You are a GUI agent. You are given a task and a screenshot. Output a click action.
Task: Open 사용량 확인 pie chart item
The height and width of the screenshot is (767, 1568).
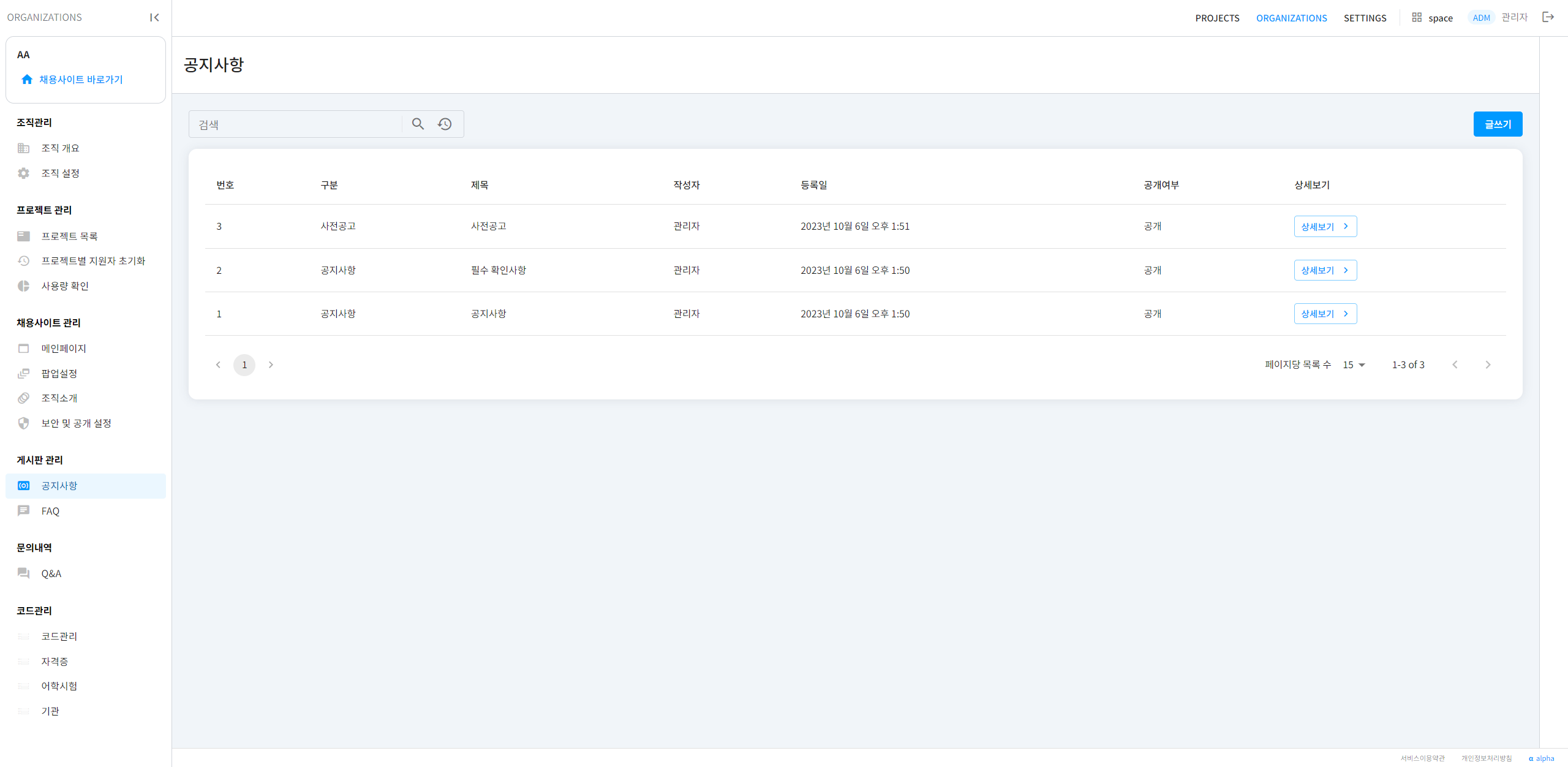(x=23, y=286)
